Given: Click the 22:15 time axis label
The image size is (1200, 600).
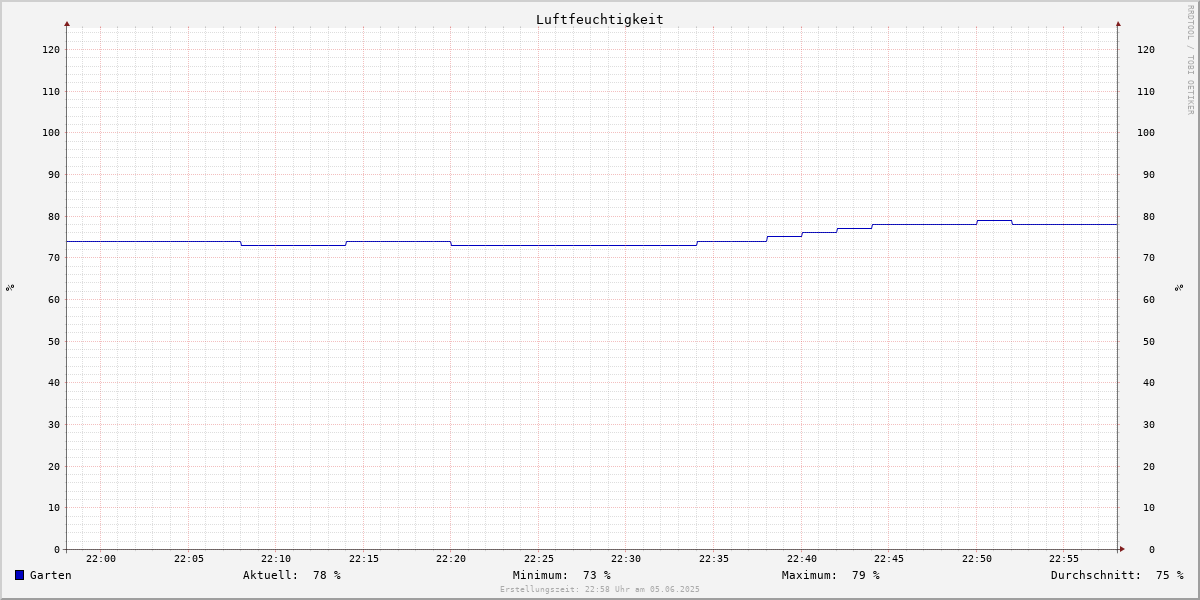Looking at the screenshot, I should click(x=364, y=559).
